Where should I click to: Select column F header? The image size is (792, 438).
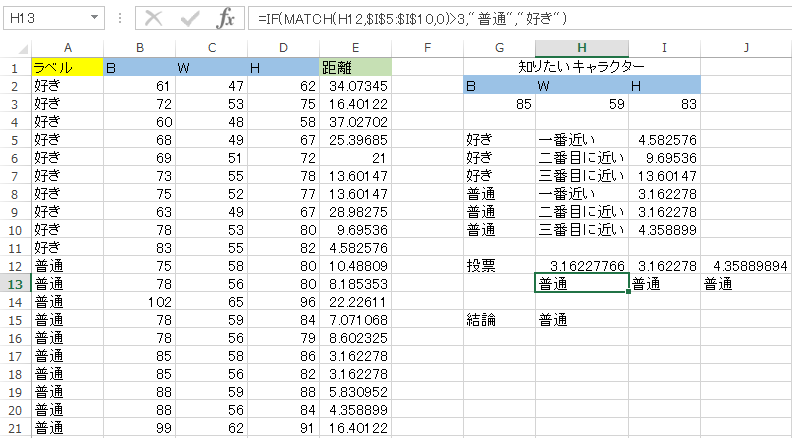click(x=428, y=48)
